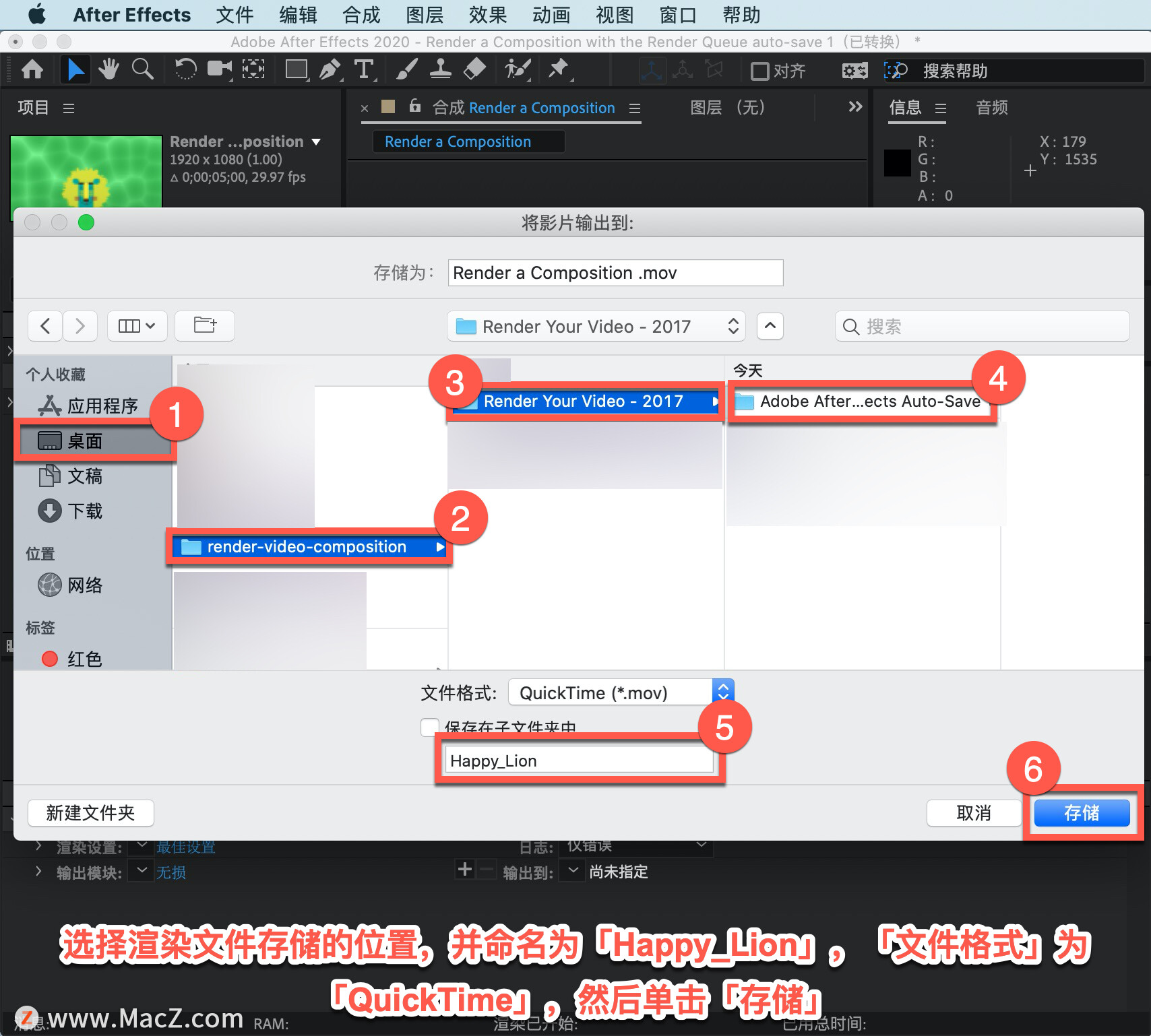
Task: Select the Brush tool
Action: pyautogui.click(x=406, y=69)
